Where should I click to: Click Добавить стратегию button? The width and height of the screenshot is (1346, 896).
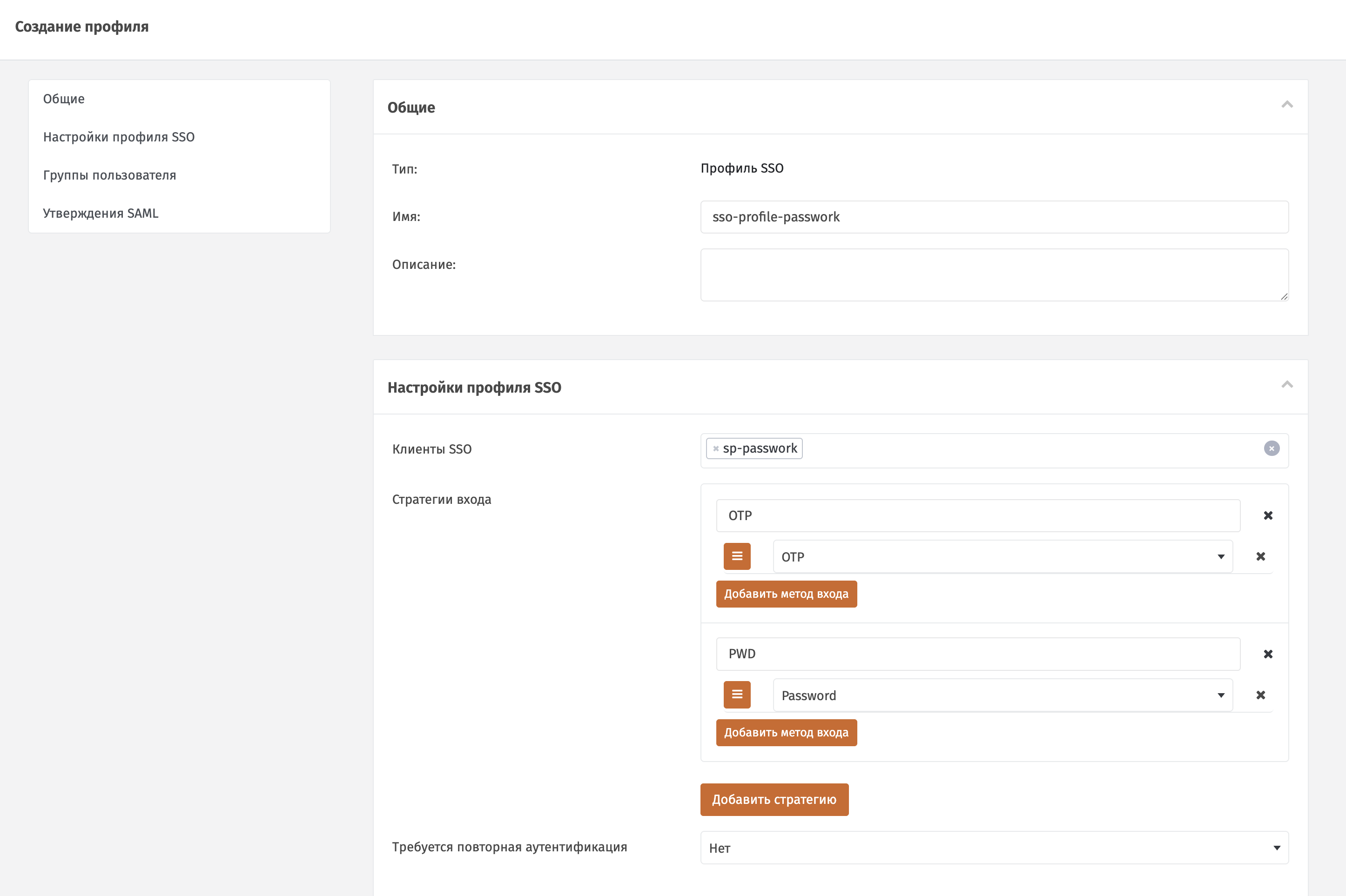point(774,799)
